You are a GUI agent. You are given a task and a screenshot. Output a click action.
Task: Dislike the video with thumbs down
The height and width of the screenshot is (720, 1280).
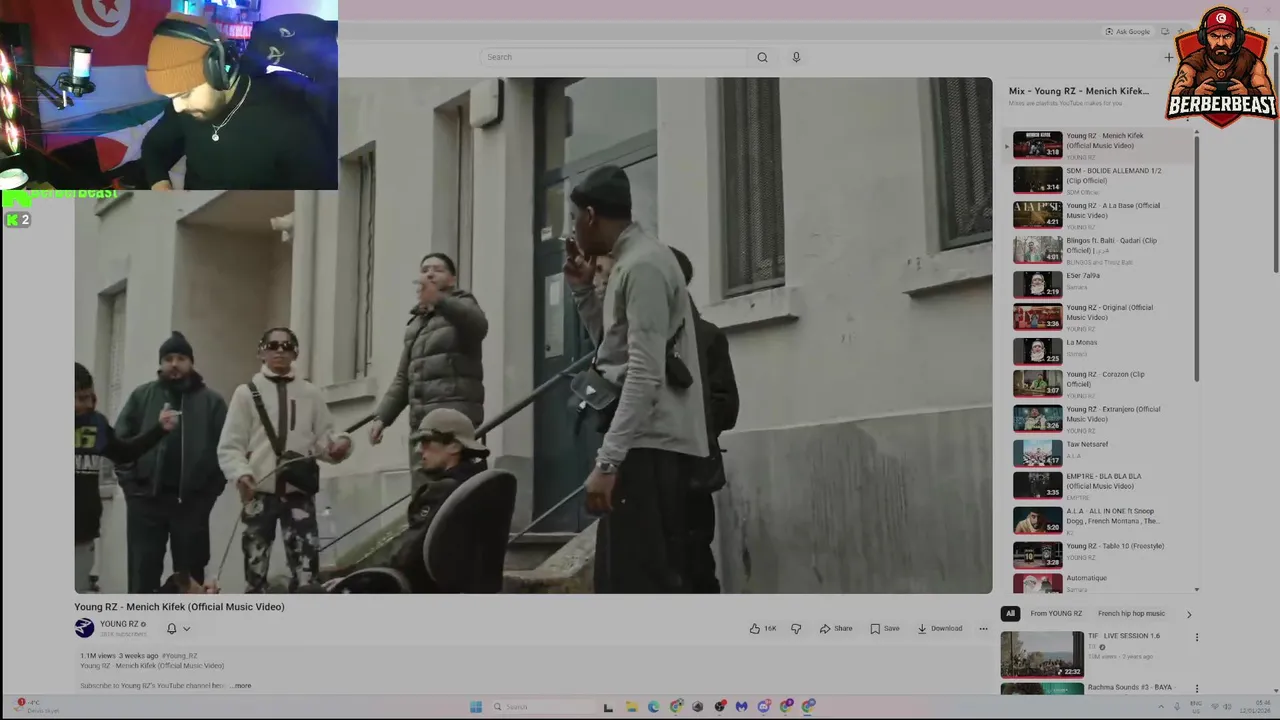pos(796,629)
